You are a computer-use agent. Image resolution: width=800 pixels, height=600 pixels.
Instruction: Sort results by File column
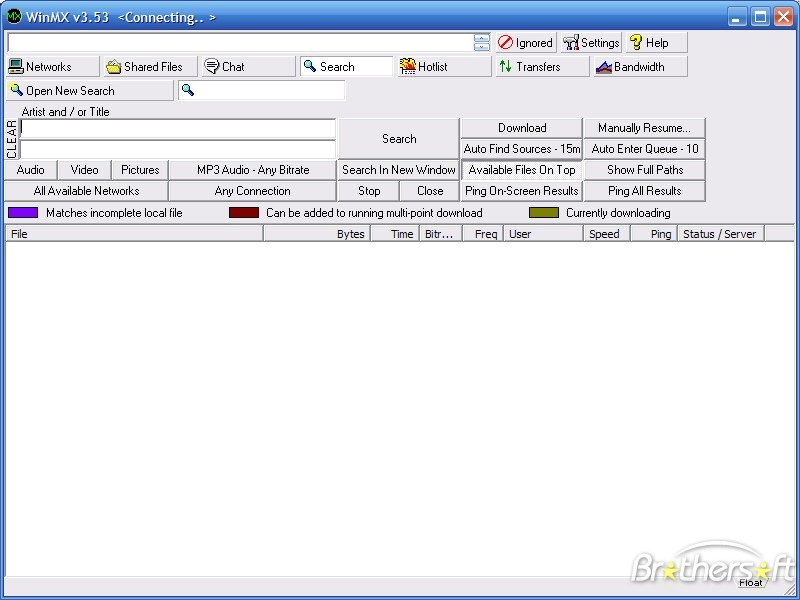click(134, 234)
